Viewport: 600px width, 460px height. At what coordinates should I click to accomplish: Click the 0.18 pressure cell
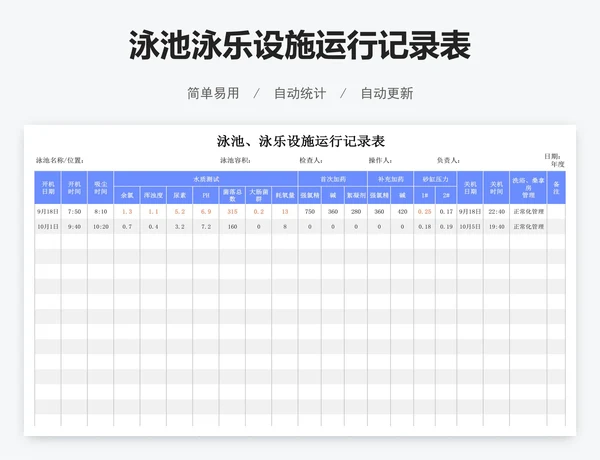click(425, 227)
